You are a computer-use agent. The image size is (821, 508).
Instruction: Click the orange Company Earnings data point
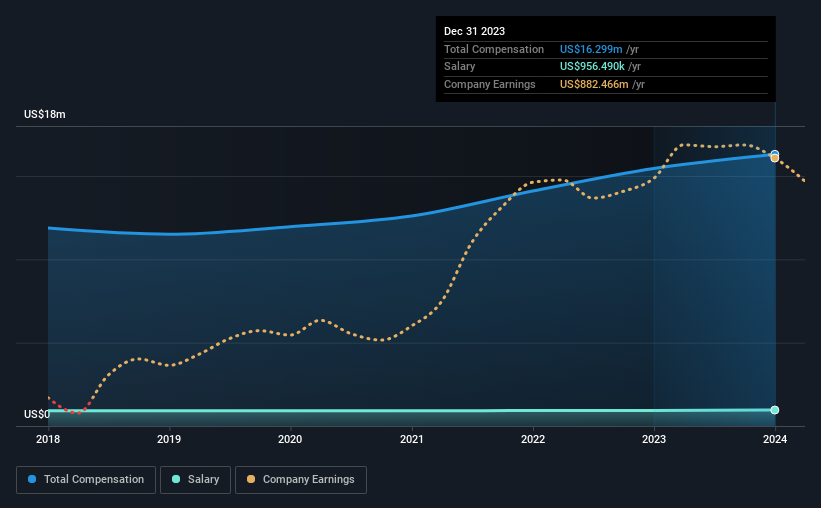point(774,158)
